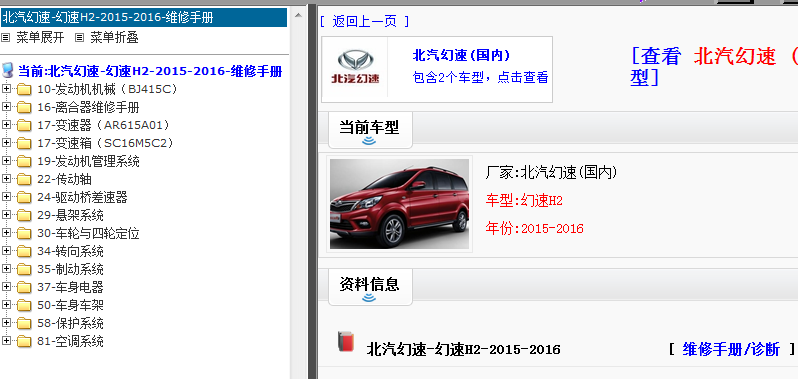This screenshot has width=798, height=379.
Task: Select the 资料信息 tab
Action: (x=369, y=286)
